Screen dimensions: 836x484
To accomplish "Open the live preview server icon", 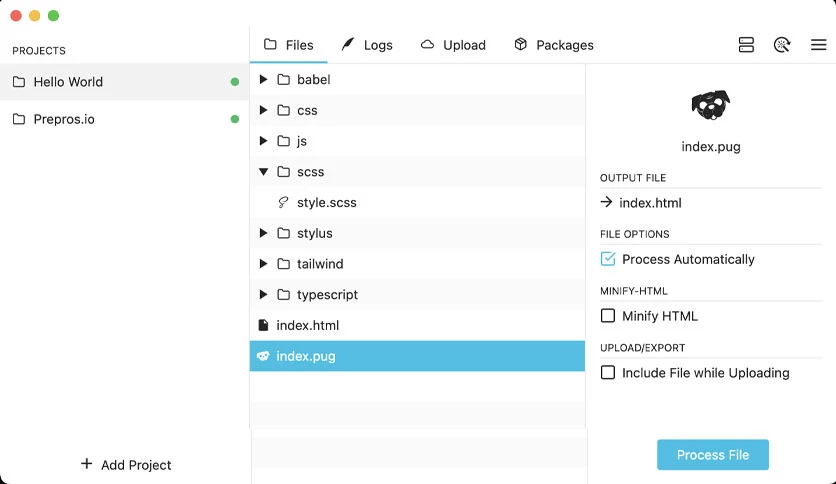I will tap(746, 45).
